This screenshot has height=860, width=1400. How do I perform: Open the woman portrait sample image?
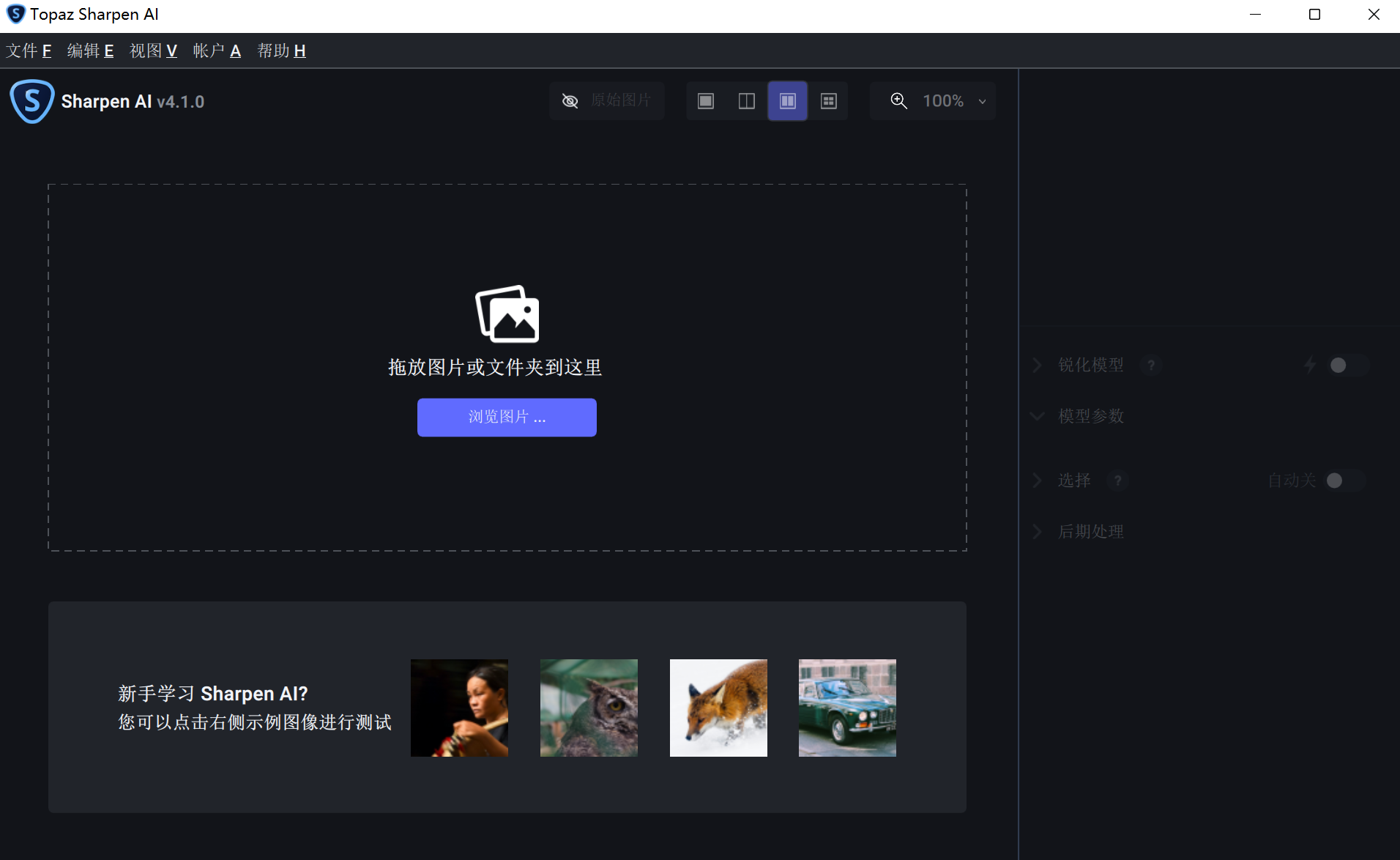point(459,708)
